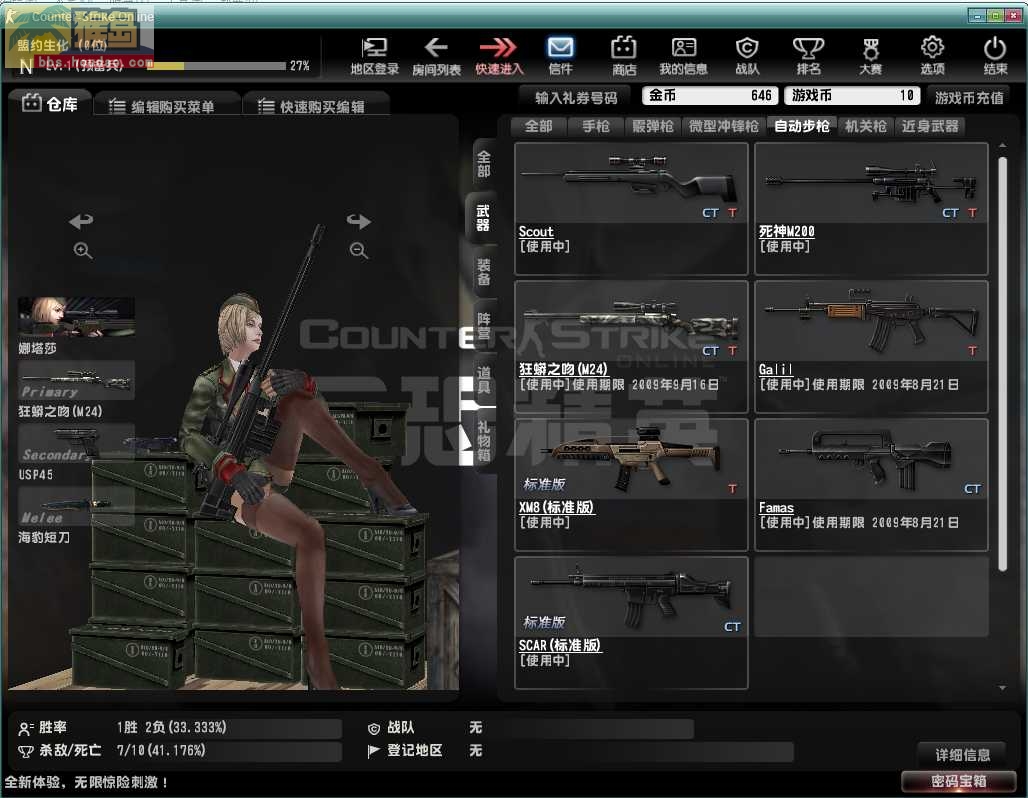Rotate character left with curved arrow

point(81,221)
